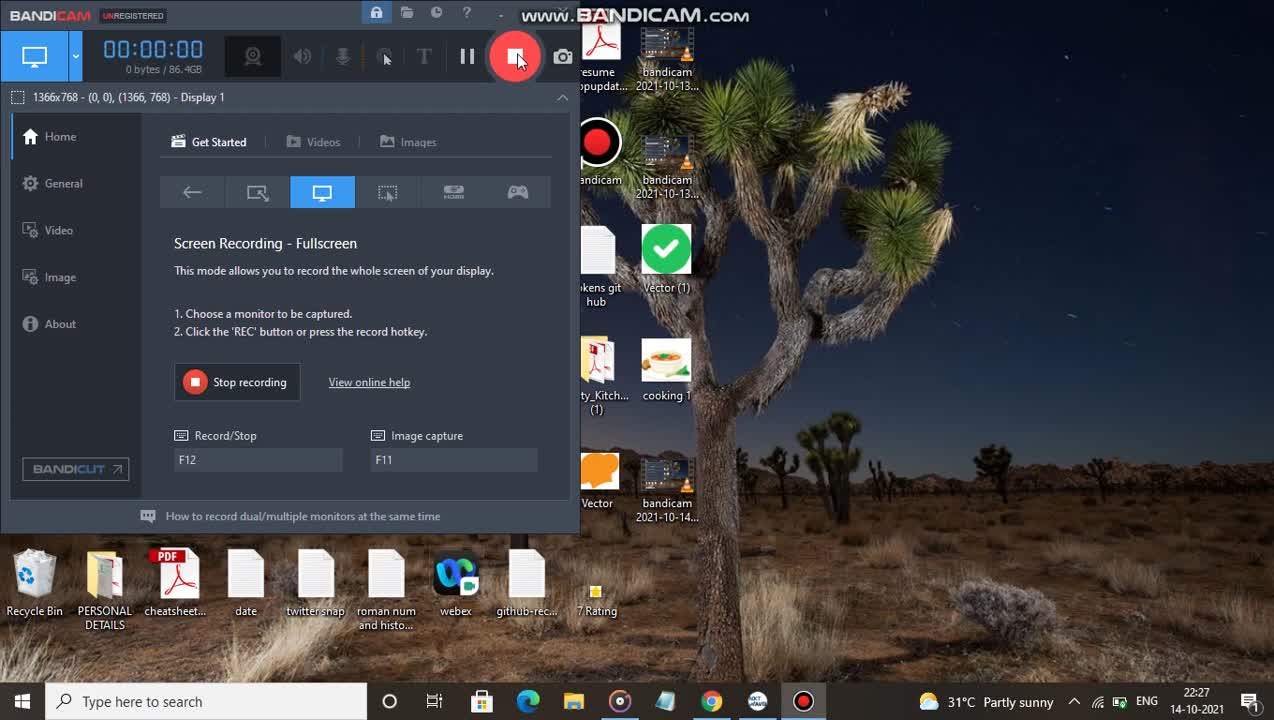Screen dimensions: 1274x720
Task: Select the webex desktop shortcut
Action: click(x=456, y=584)
